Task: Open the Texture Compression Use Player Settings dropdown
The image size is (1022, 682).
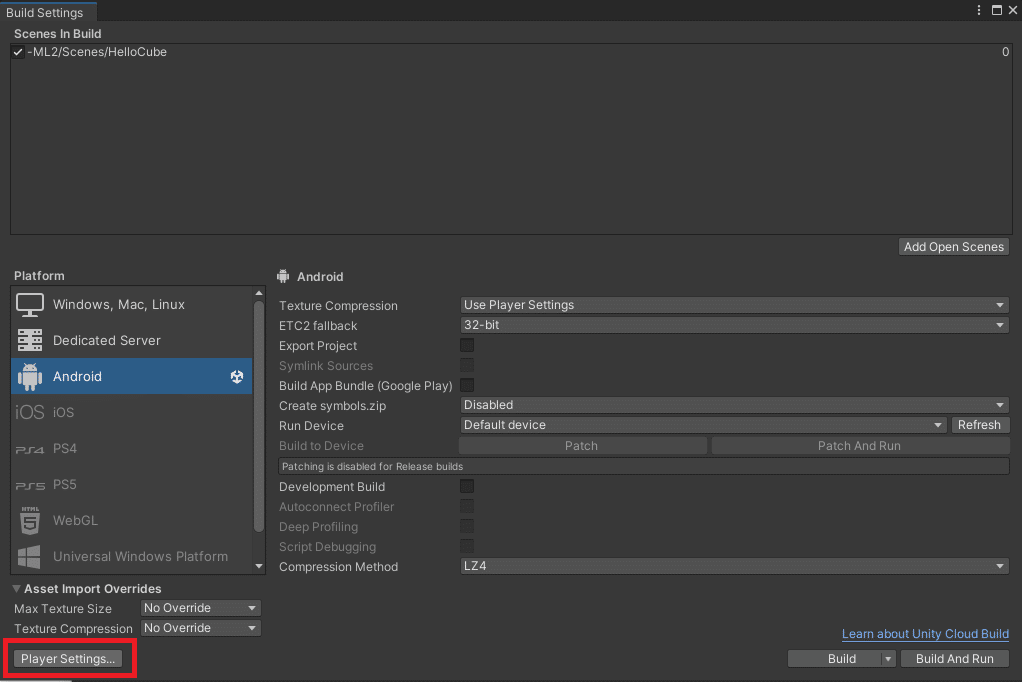Action: pos(735,305)
